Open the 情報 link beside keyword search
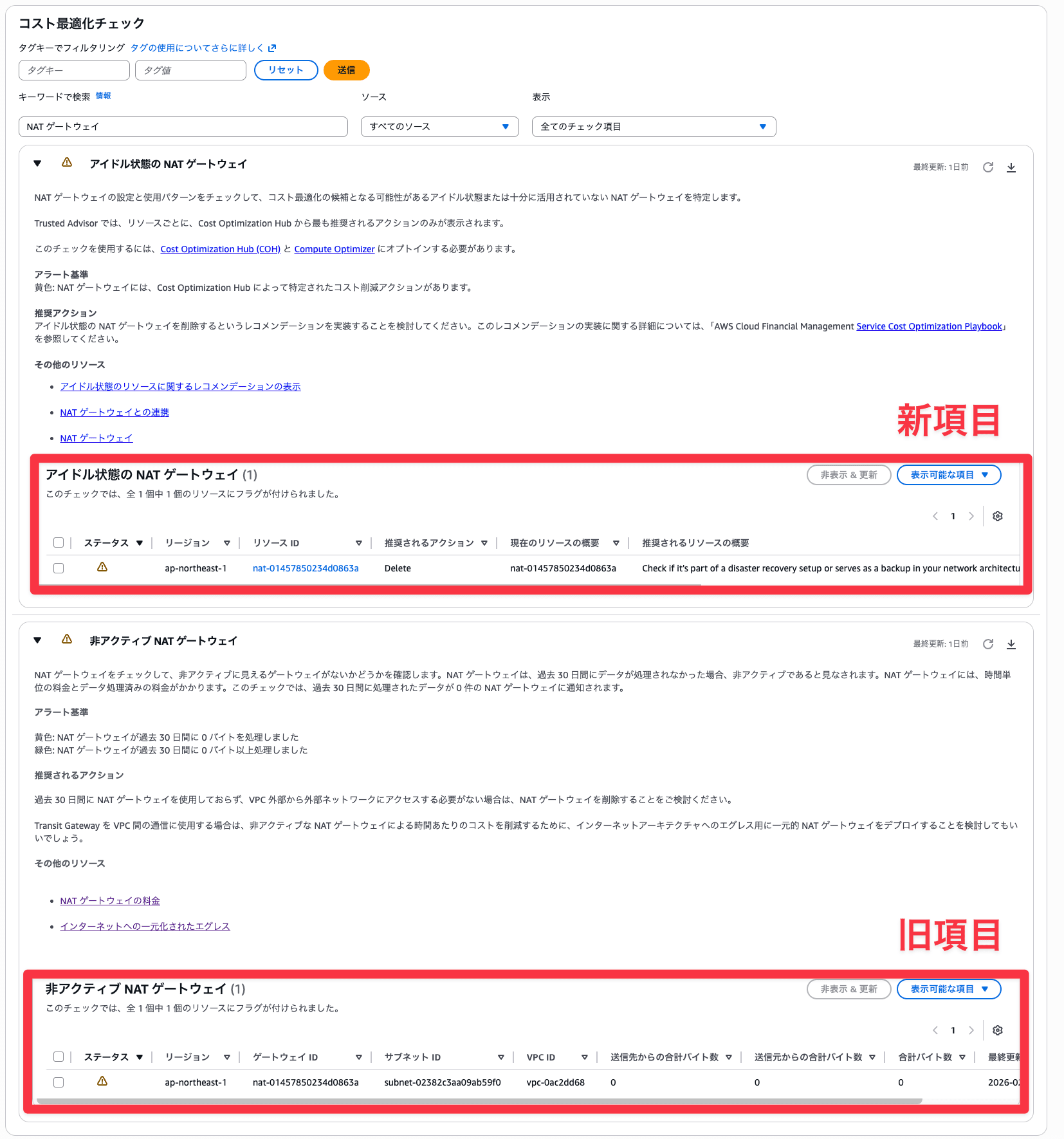This screenshot has width=1064, height=1139. [104, 96]
